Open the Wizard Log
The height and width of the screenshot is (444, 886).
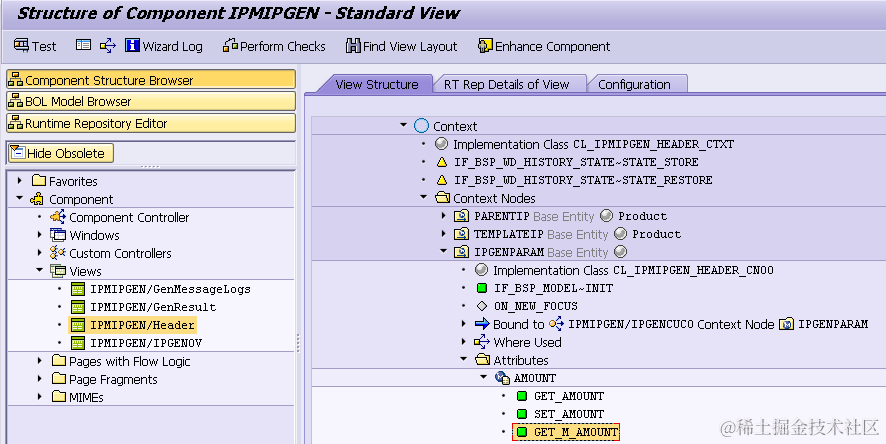[164, 46]
